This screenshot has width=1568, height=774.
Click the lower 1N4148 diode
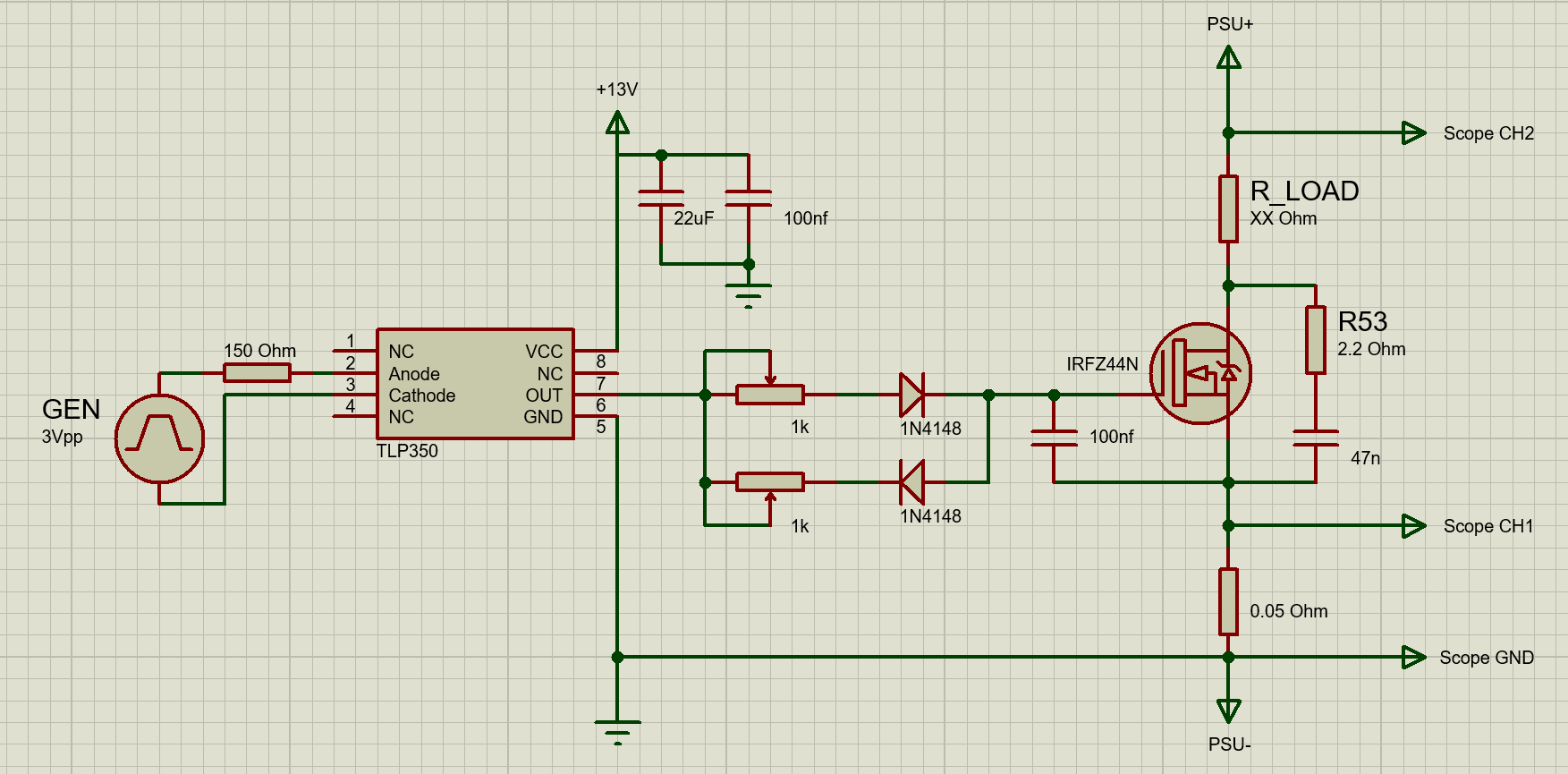click(912, 482)
